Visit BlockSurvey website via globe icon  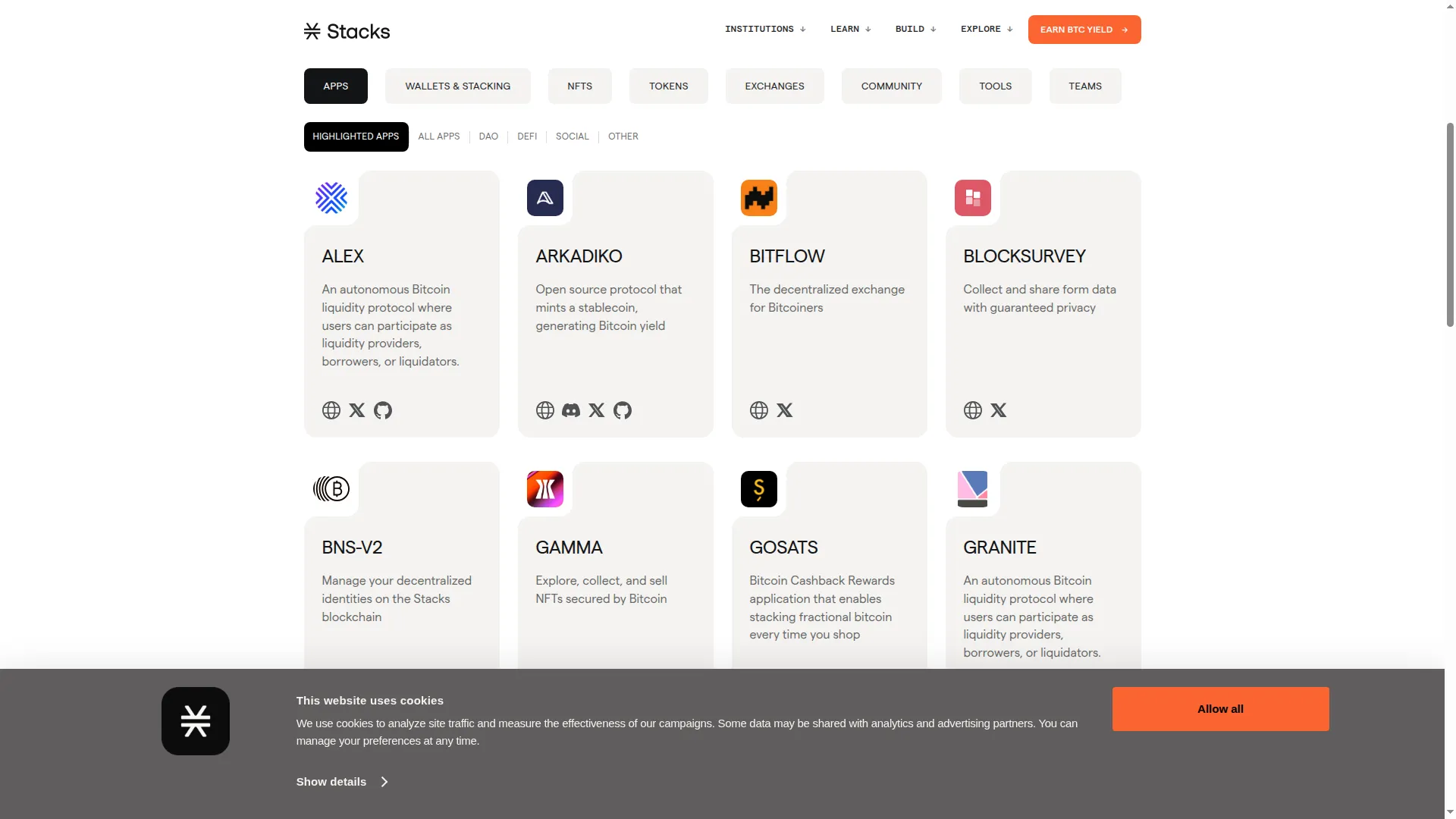pos(973,410)
